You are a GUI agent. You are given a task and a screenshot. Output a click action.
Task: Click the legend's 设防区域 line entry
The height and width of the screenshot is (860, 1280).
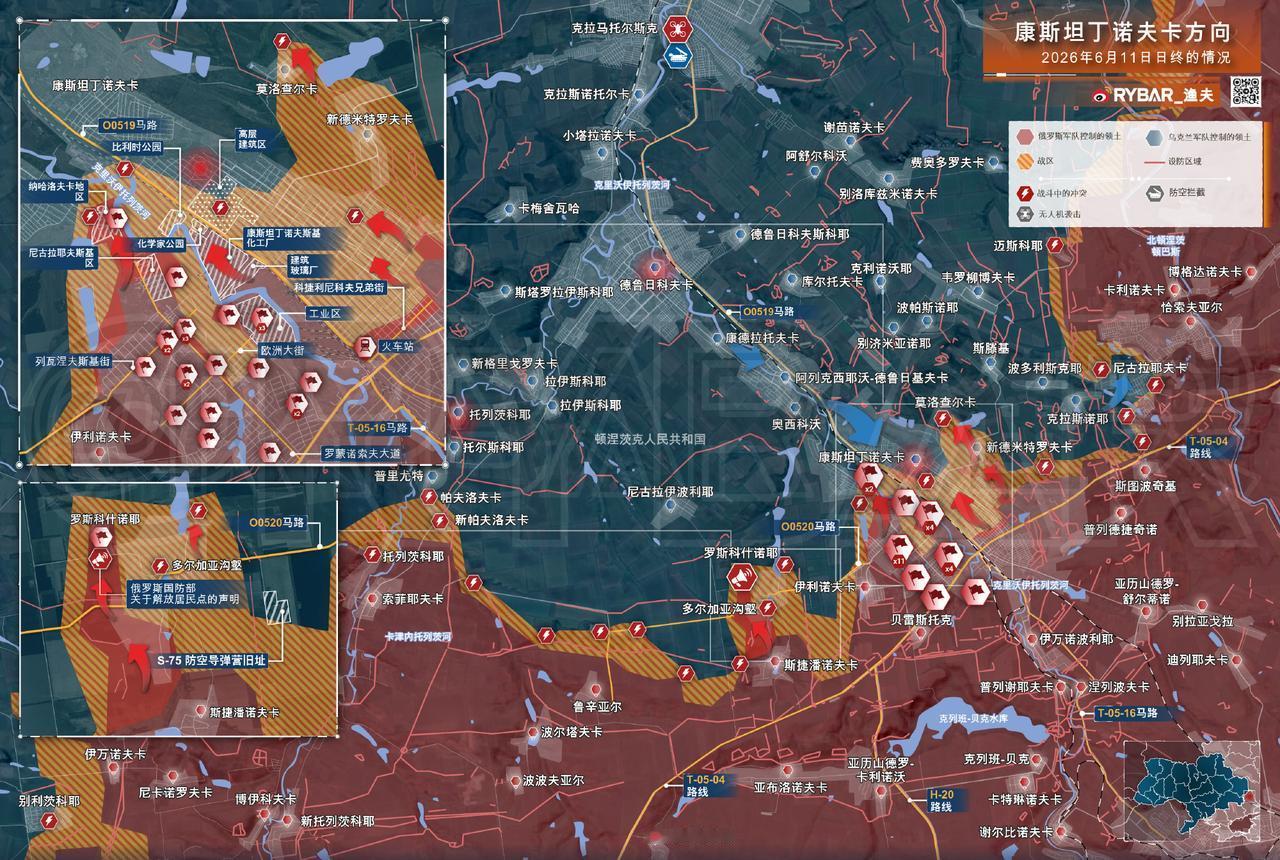click(1172, 163)
